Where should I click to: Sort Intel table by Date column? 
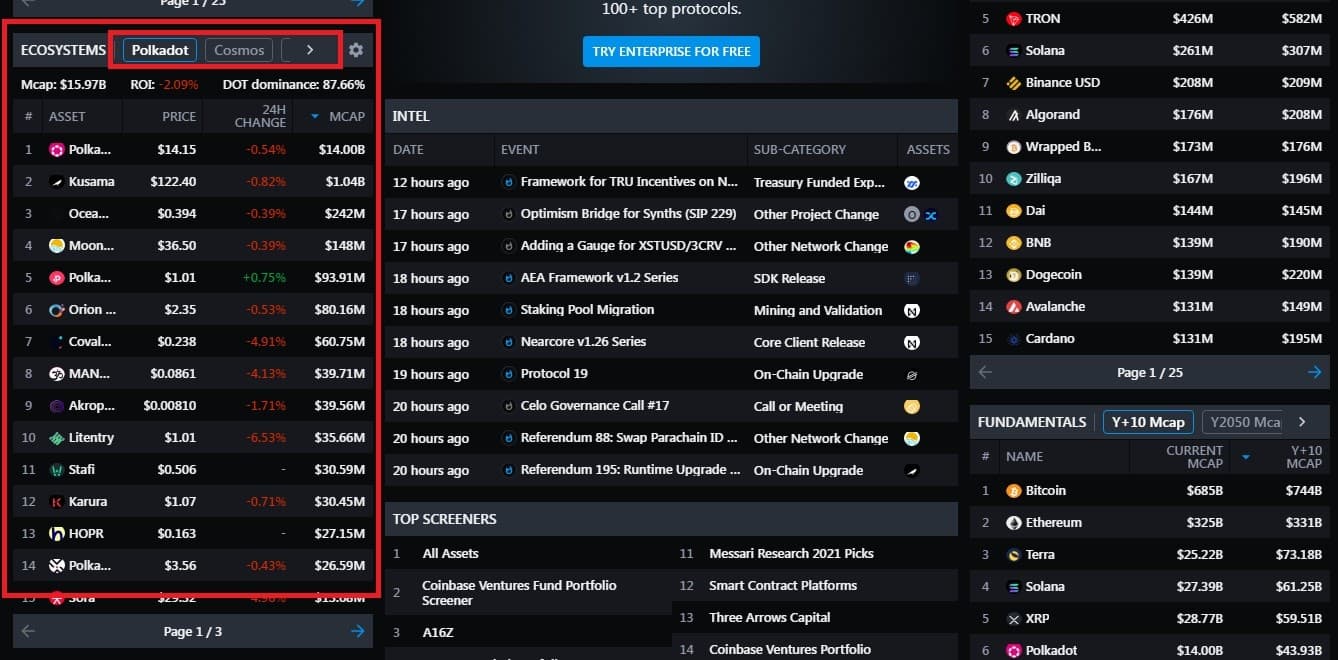click(408, 149)
